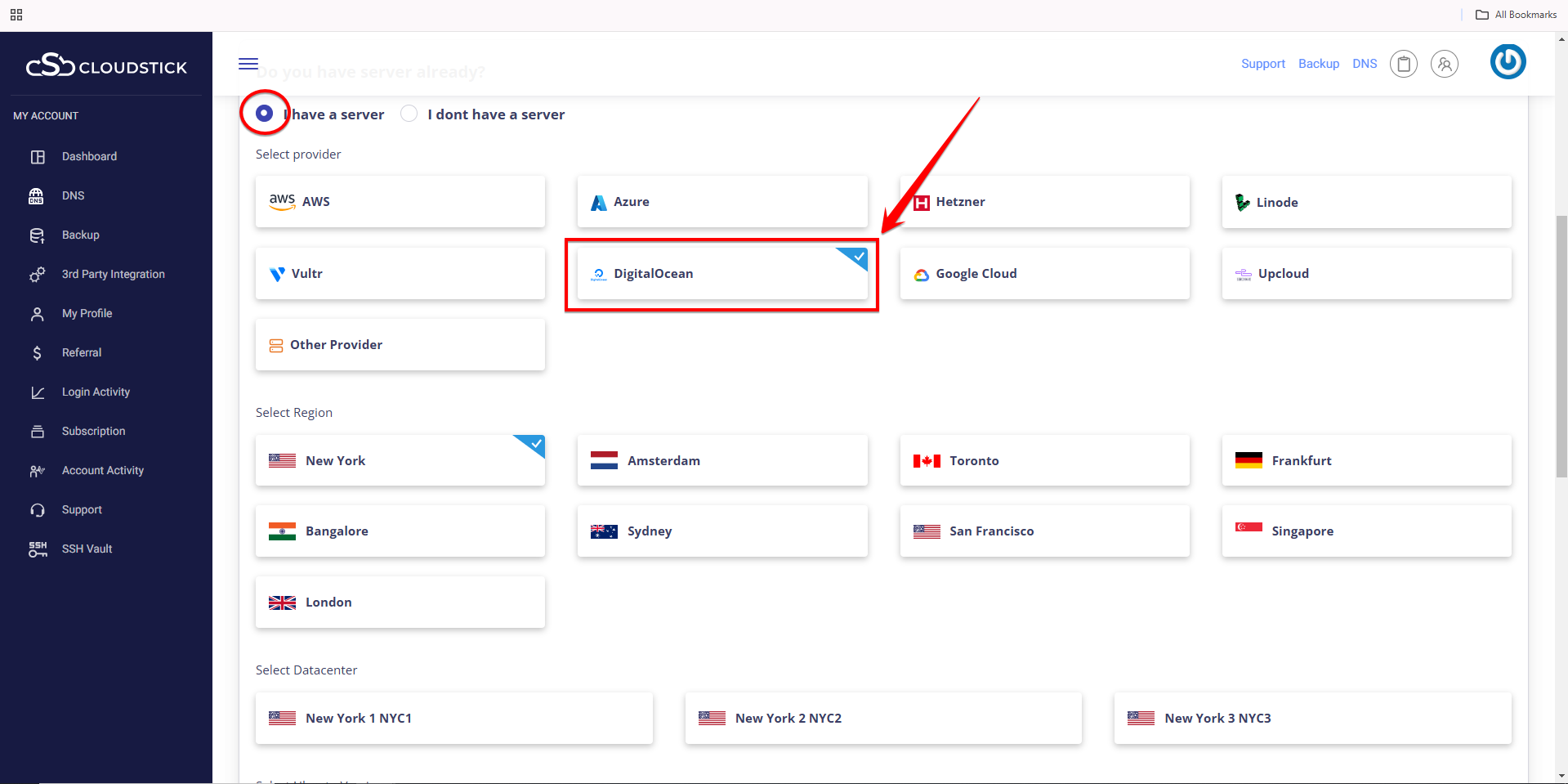Pick Amsterdam as the region

click(x=721, y=460)
